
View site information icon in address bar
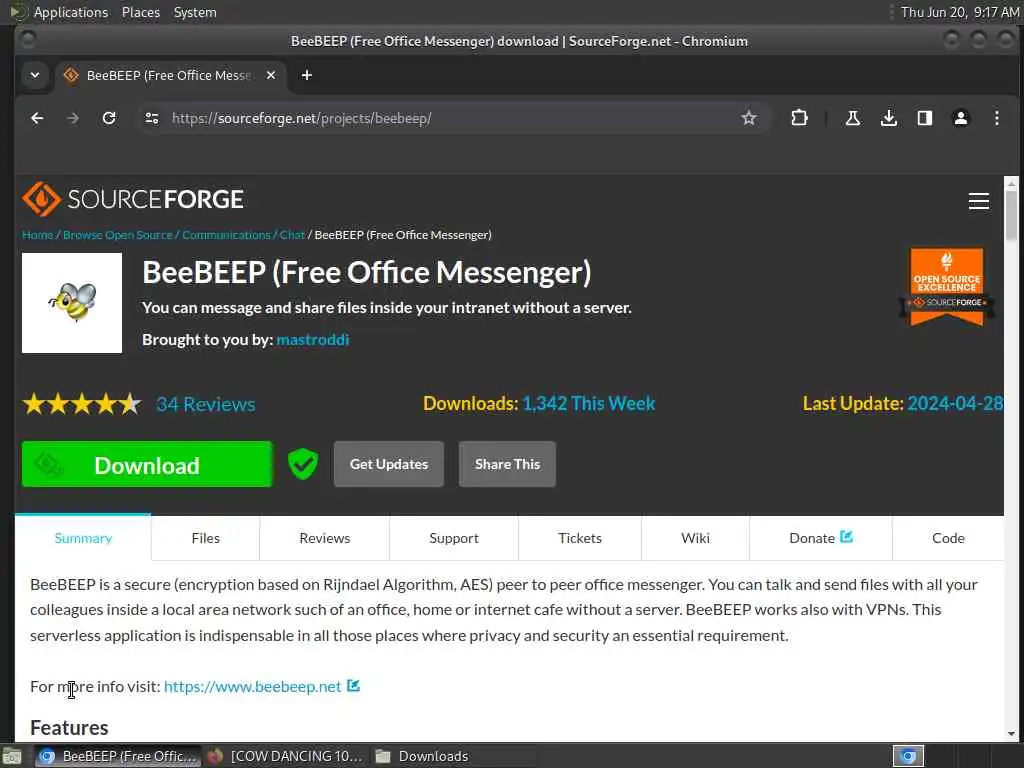pos(152,118)
